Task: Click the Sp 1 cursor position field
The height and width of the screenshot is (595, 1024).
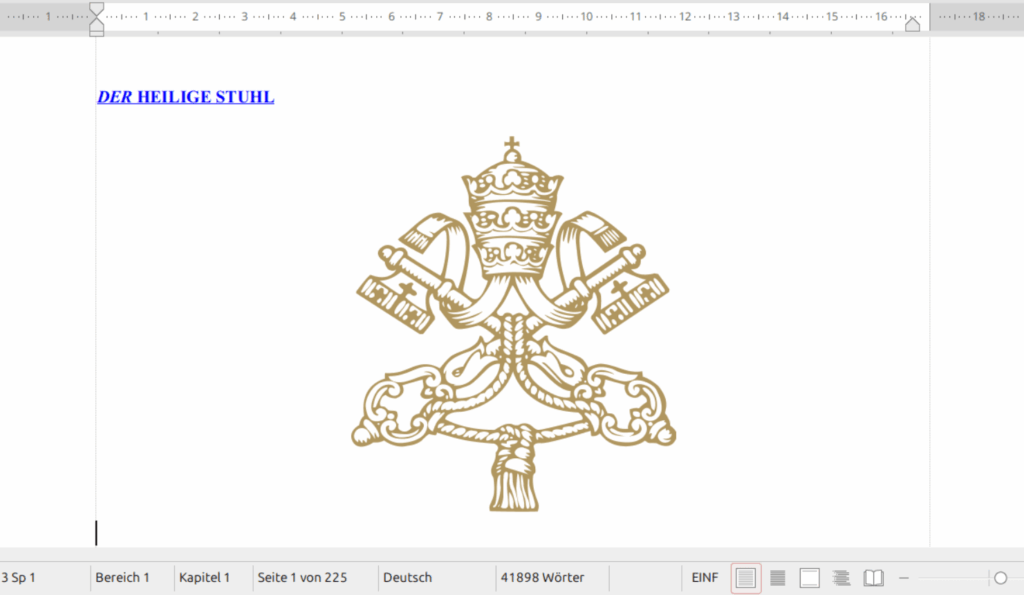Action: [18, 577]
